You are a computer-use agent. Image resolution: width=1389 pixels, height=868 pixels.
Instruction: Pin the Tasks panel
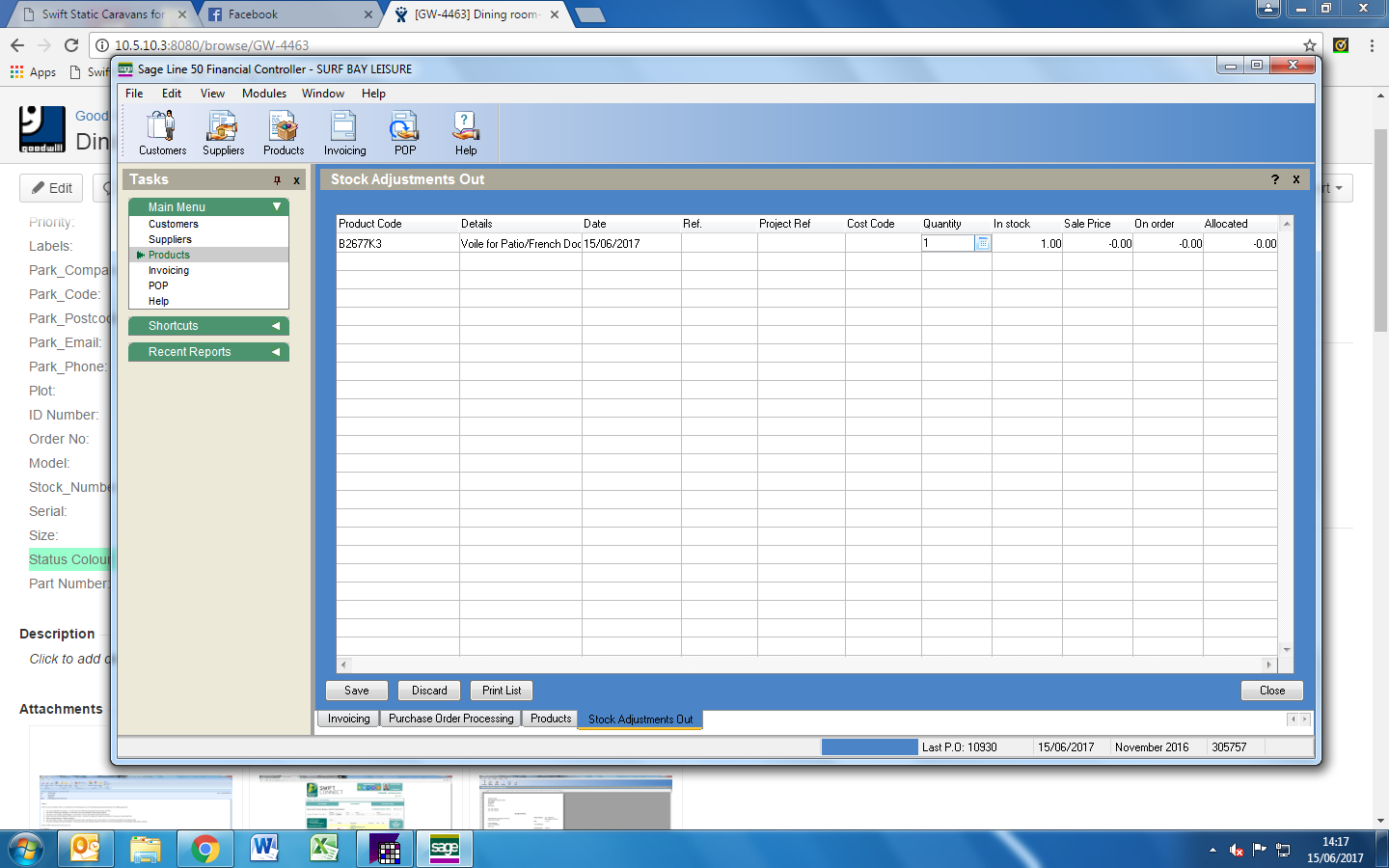coord(277,180)
